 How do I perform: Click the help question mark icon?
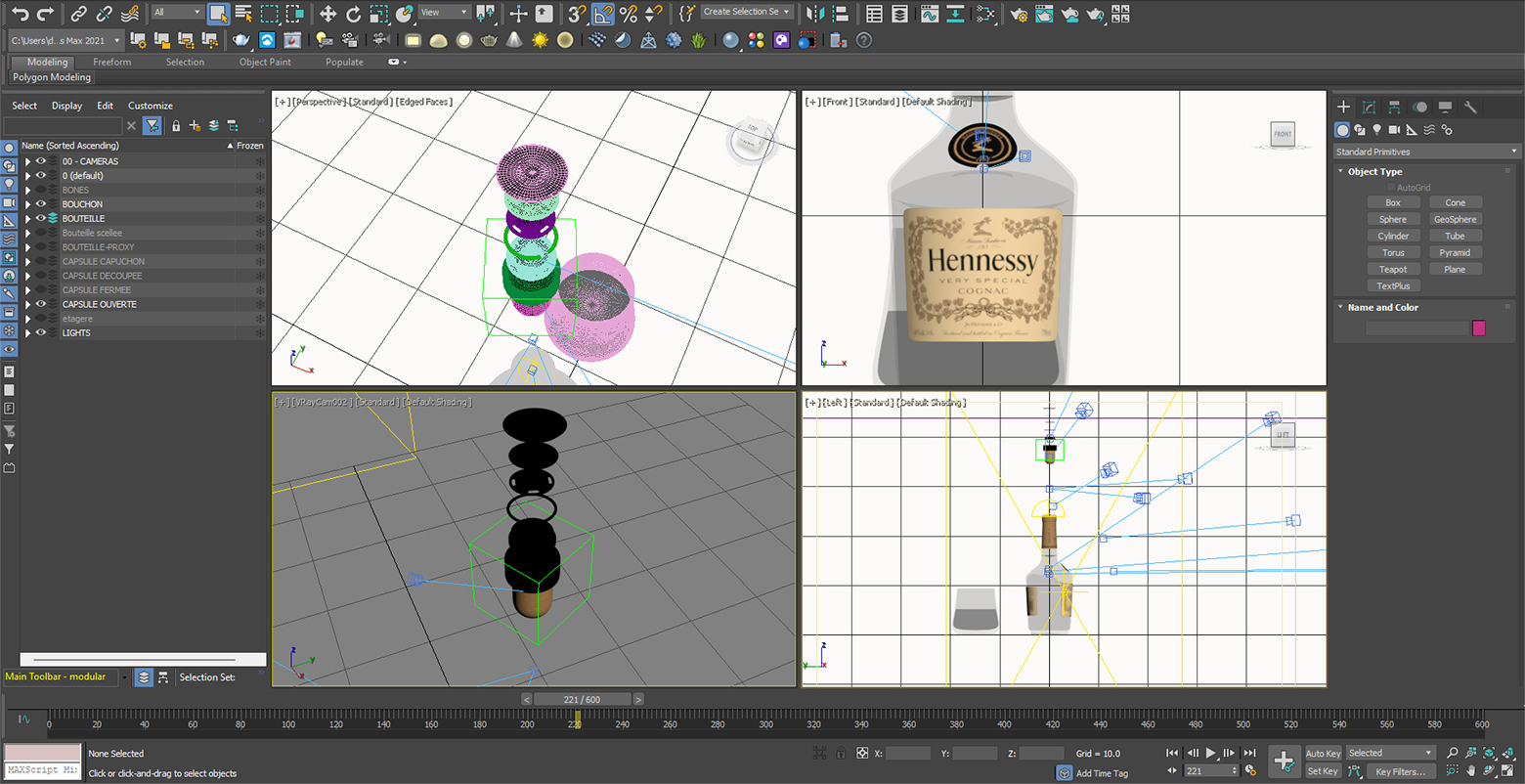click(863, 40)
